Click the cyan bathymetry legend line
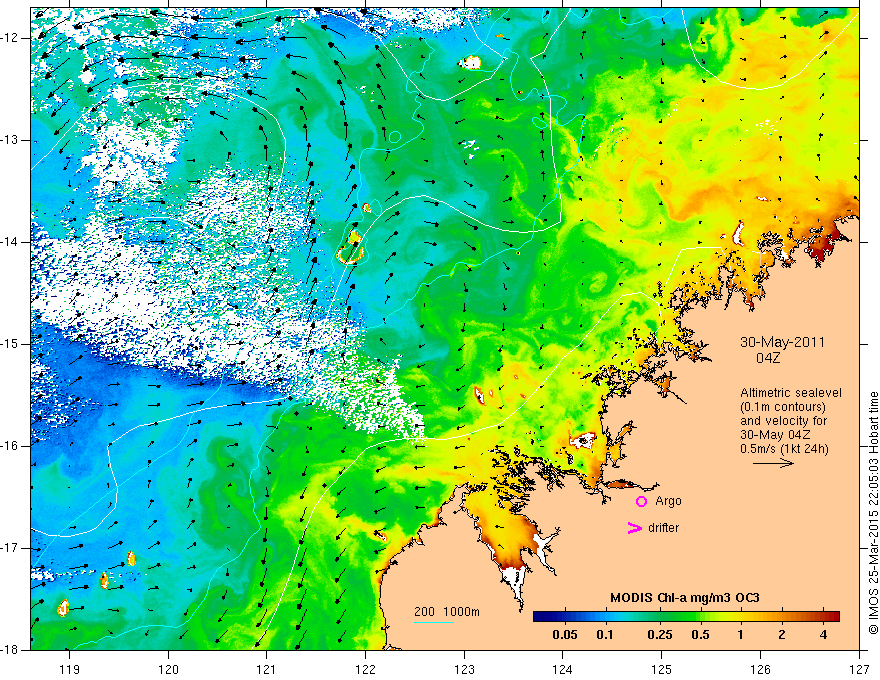 434,622
